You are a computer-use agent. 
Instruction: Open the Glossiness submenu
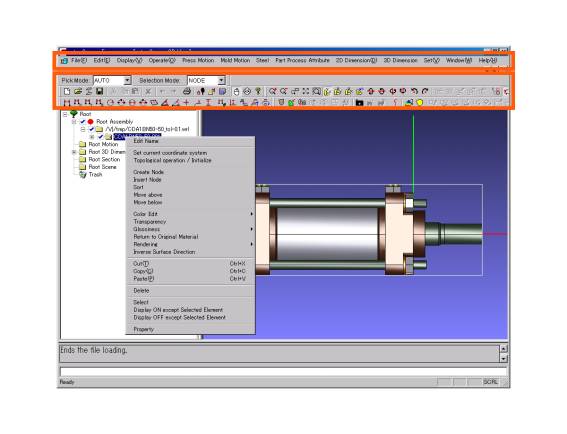(191, 229)
